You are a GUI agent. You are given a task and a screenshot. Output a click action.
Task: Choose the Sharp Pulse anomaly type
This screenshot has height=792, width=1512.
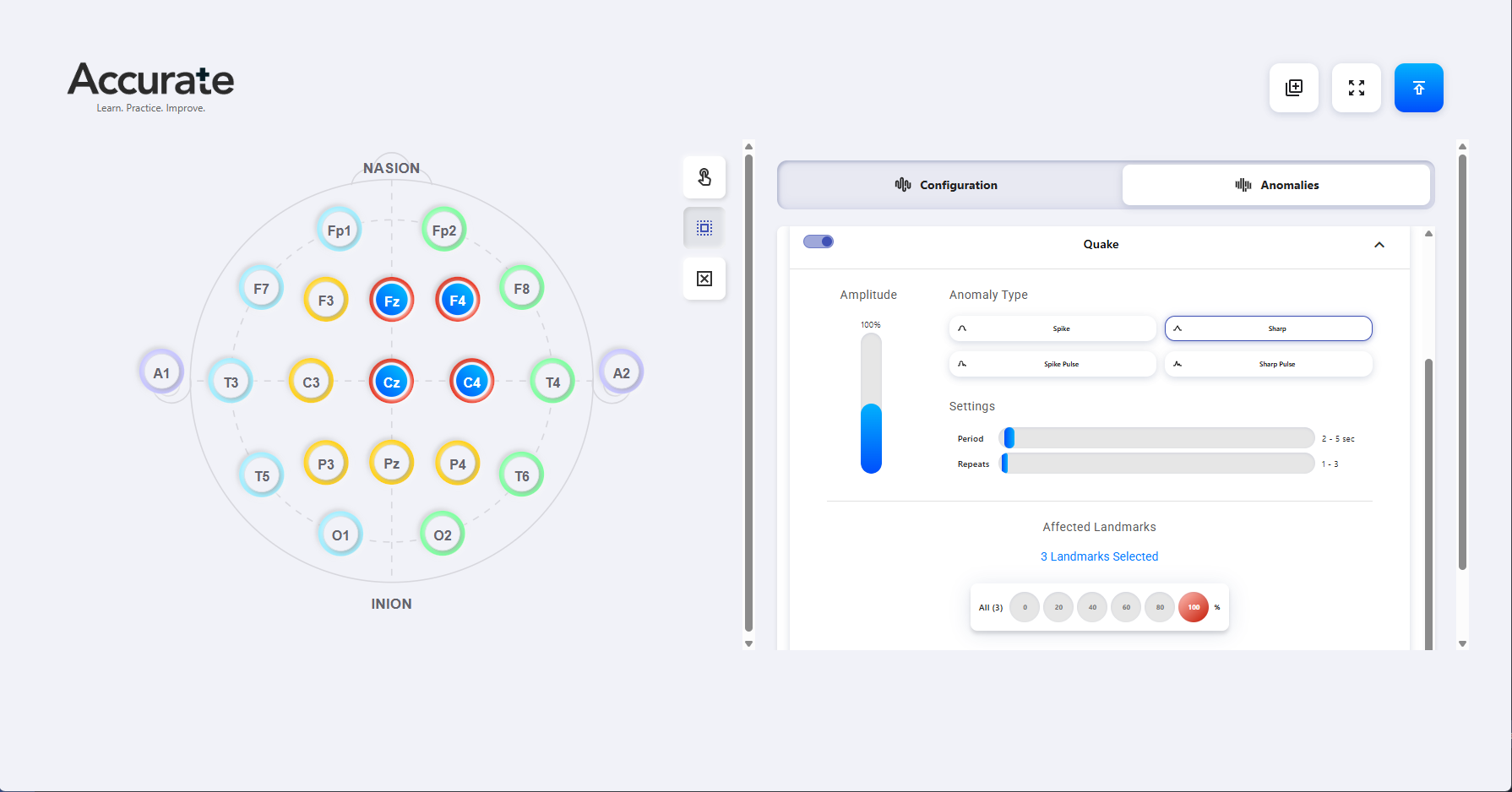point(1269,364)
